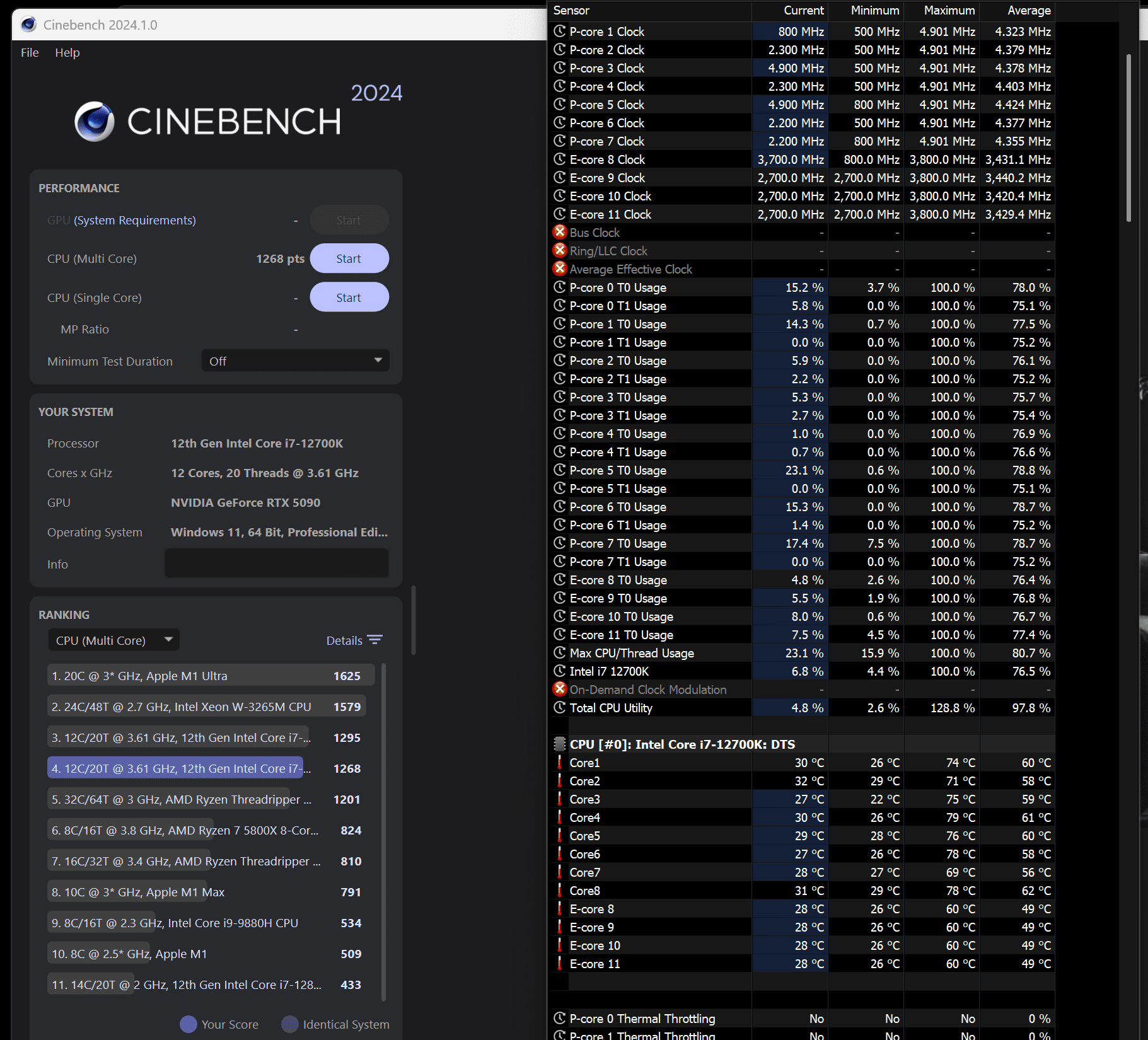Open the Minimum Test Duration dropdown

click(295, 361)
